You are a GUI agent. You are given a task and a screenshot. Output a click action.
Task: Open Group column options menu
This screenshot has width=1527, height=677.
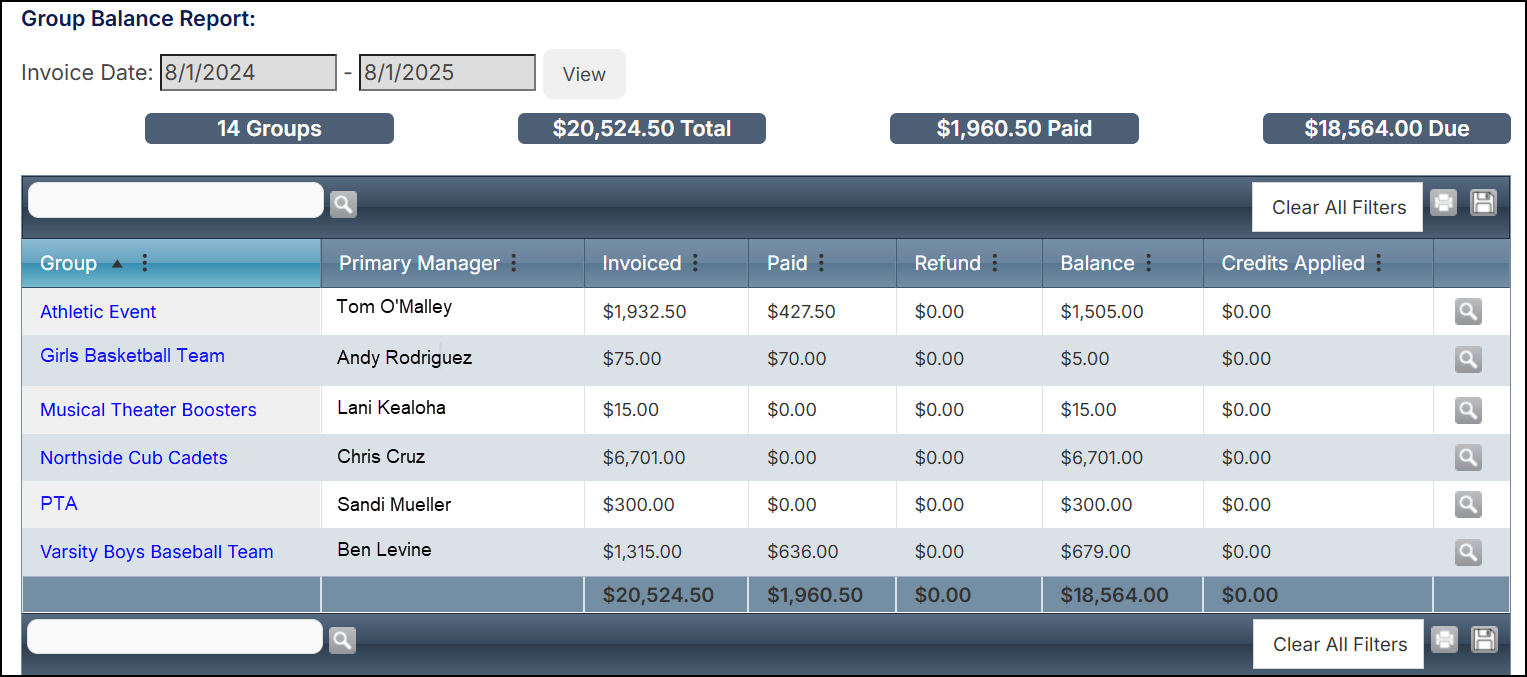coord(145,263)
